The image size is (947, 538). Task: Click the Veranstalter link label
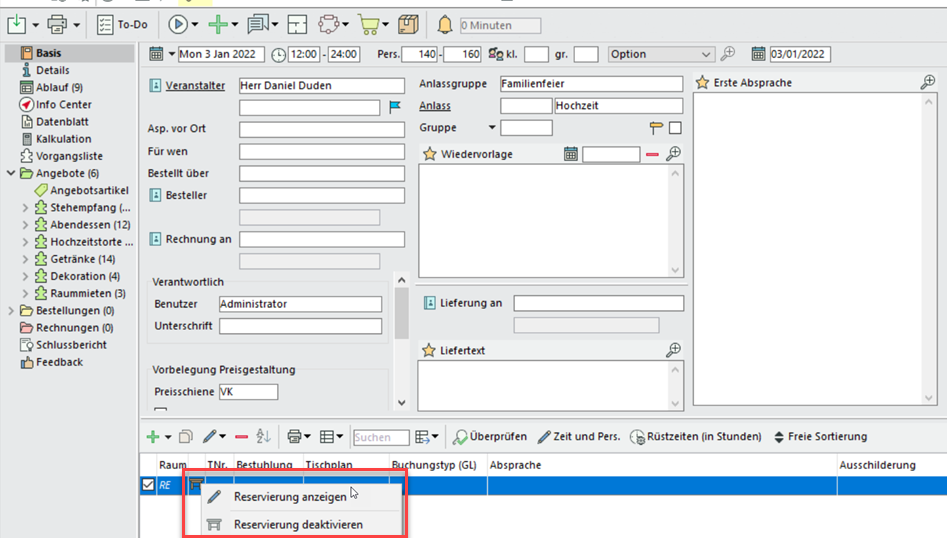pos(195,86)
